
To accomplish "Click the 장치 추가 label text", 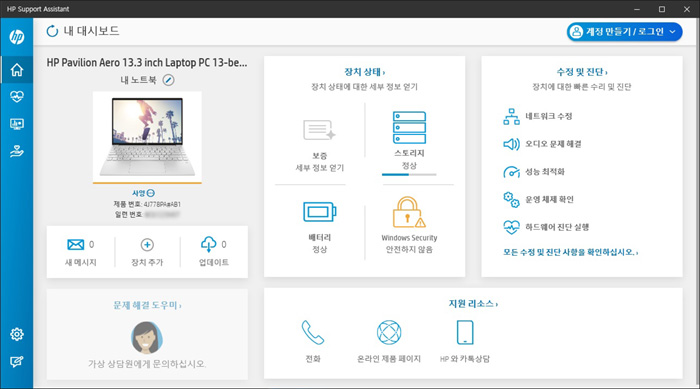I will pos(147,263).
